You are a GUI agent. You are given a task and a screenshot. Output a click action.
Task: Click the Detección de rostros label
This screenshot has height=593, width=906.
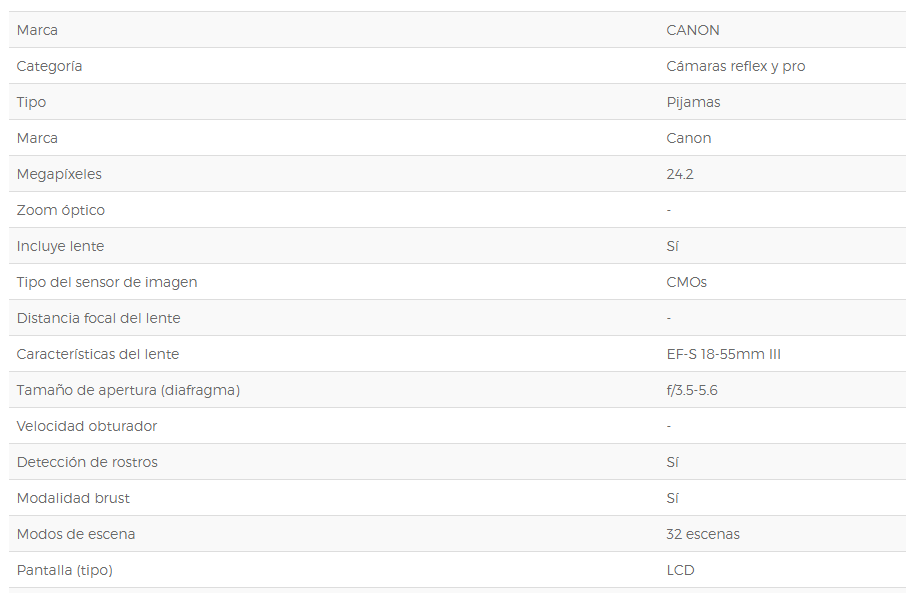[x=87, y=462]
